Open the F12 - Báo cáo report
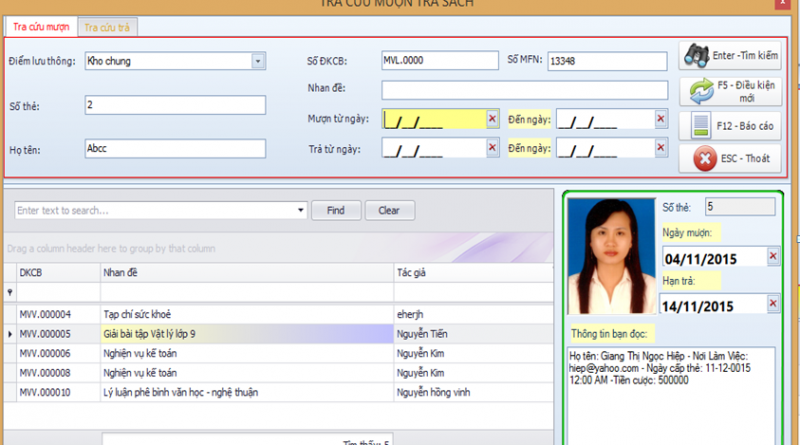This screenshot has width=800, height=445. coord(730,126)
